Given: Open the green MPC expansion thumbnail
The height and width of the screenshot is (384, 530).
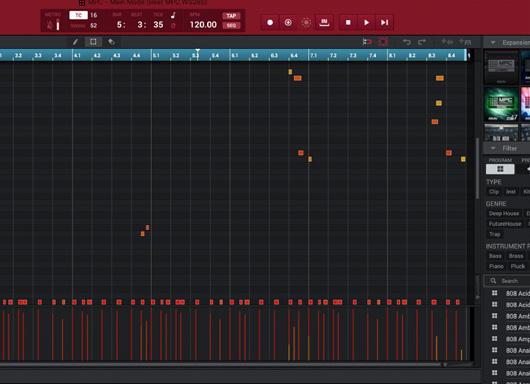Looking at the screenshot, I should pos(501,104).
